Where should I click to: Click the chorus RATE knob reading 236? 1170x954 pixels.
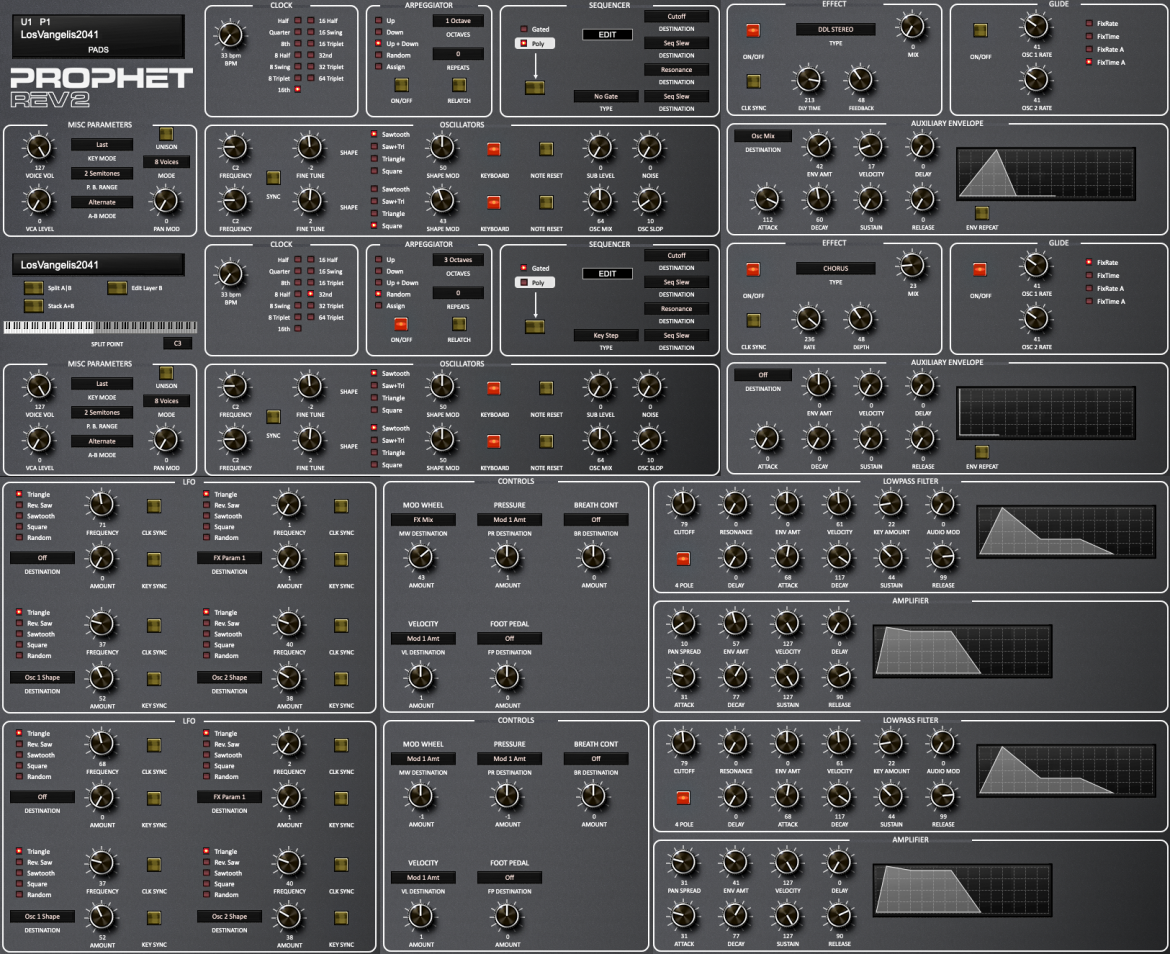click(809, 319)
